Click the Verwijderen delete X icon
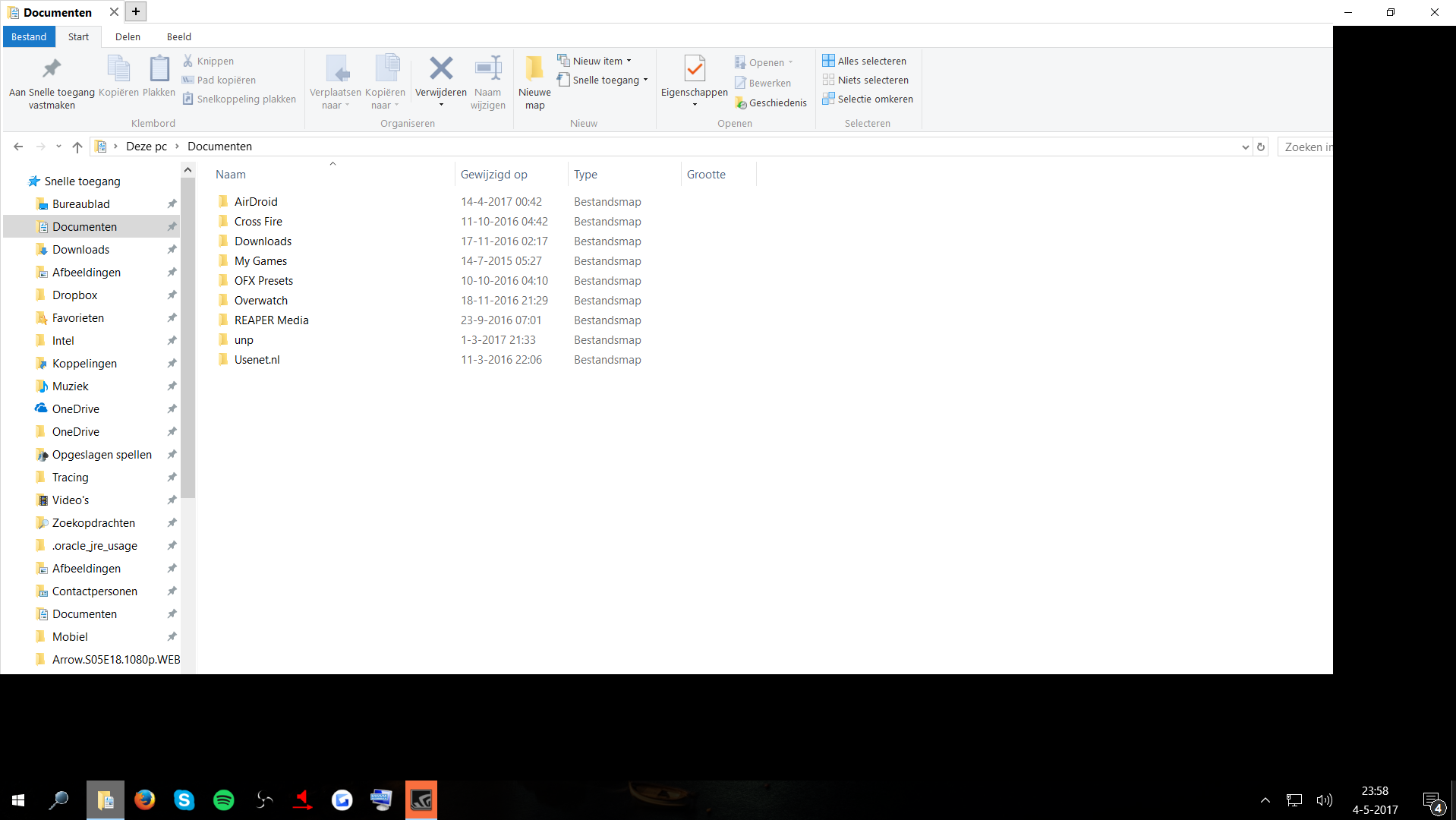The width and height of the screenshot is (1456, 820). 441,69
